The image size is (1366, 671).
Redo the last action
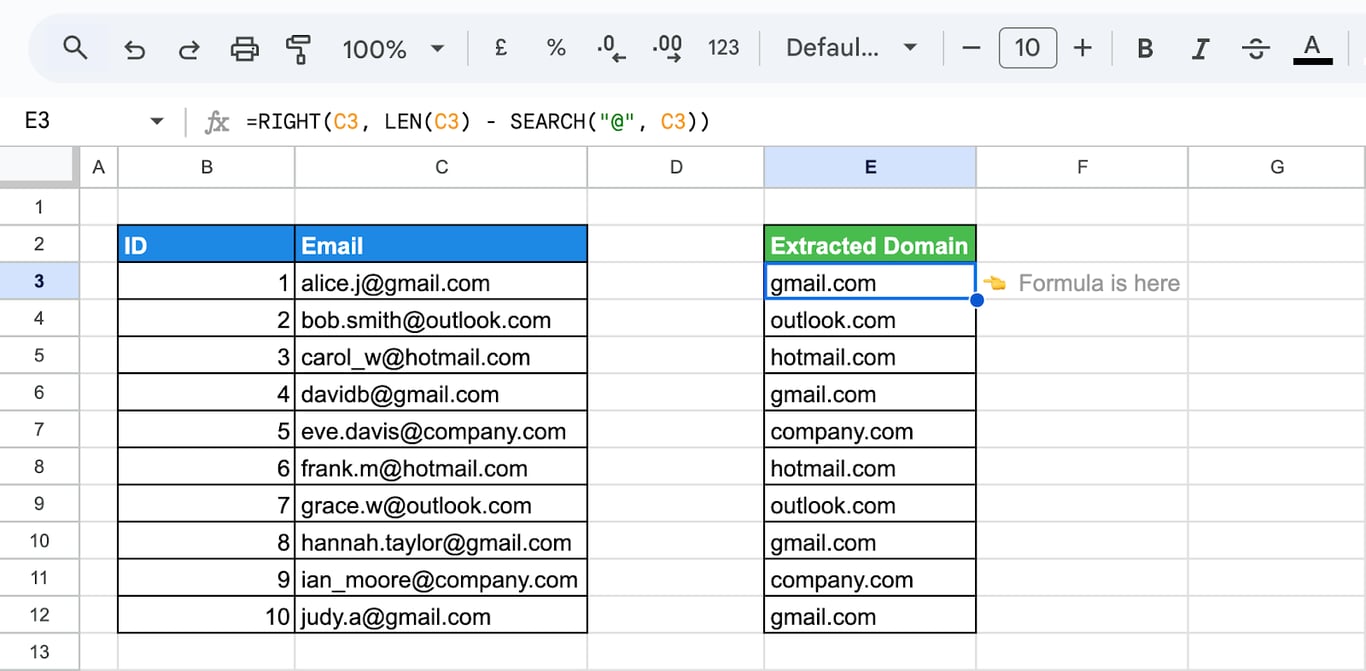[x=188, y=48]
